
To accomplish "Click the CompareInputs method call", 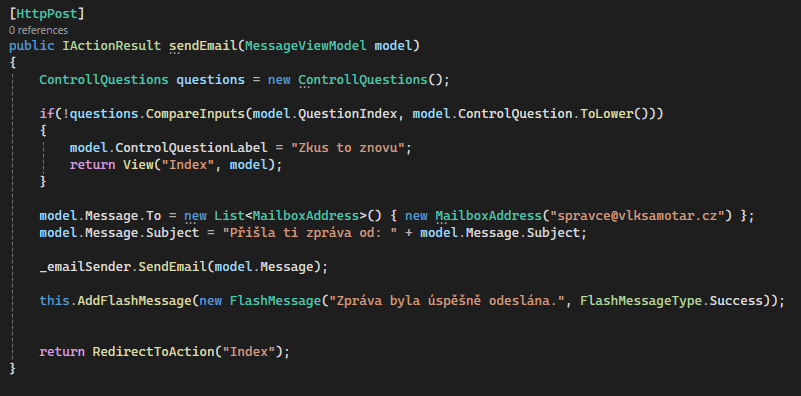I will pyautogui.click(x=196, y=113).
